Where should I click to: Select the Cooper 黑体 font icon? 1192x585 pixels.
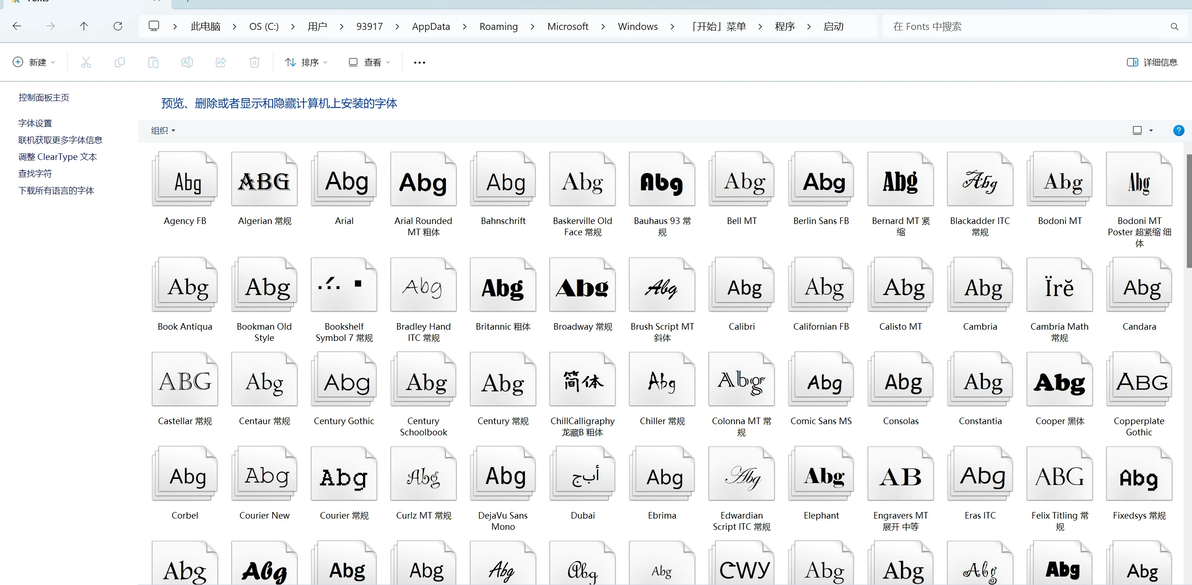pyautogui.click(x=1060, y=379)
